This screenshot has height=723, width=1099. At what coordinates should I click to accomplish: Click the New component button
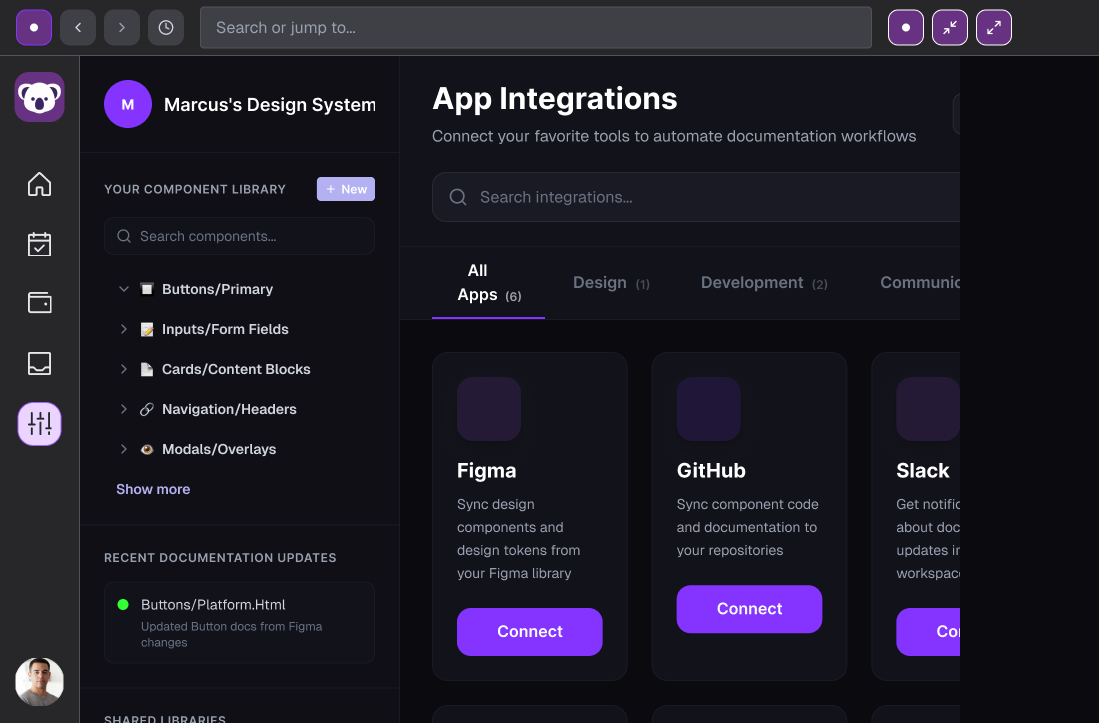point(346,189)
